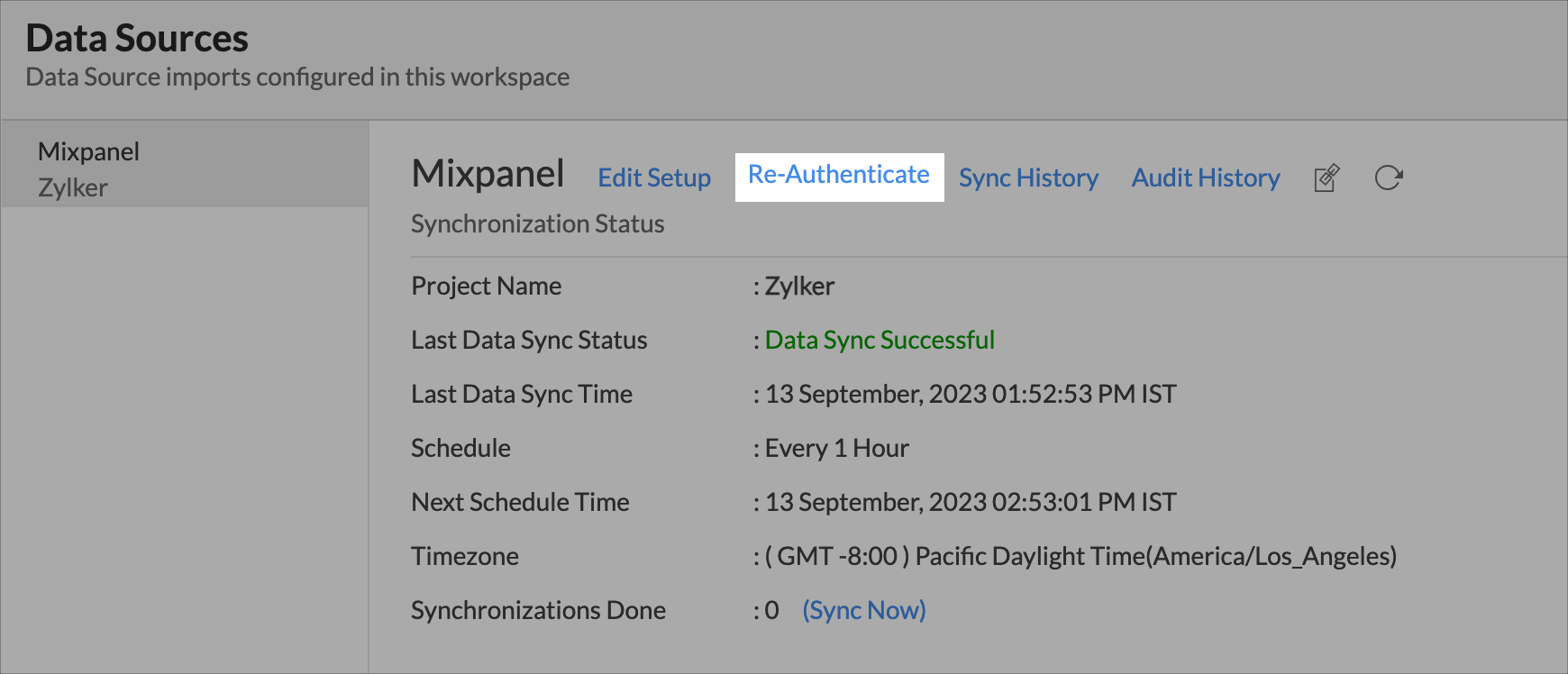Image resolution: width=1568 pixels, height=674 pixels.
Task: Click the edit pencil icon beside Audit History
Action: point(1326,178)
